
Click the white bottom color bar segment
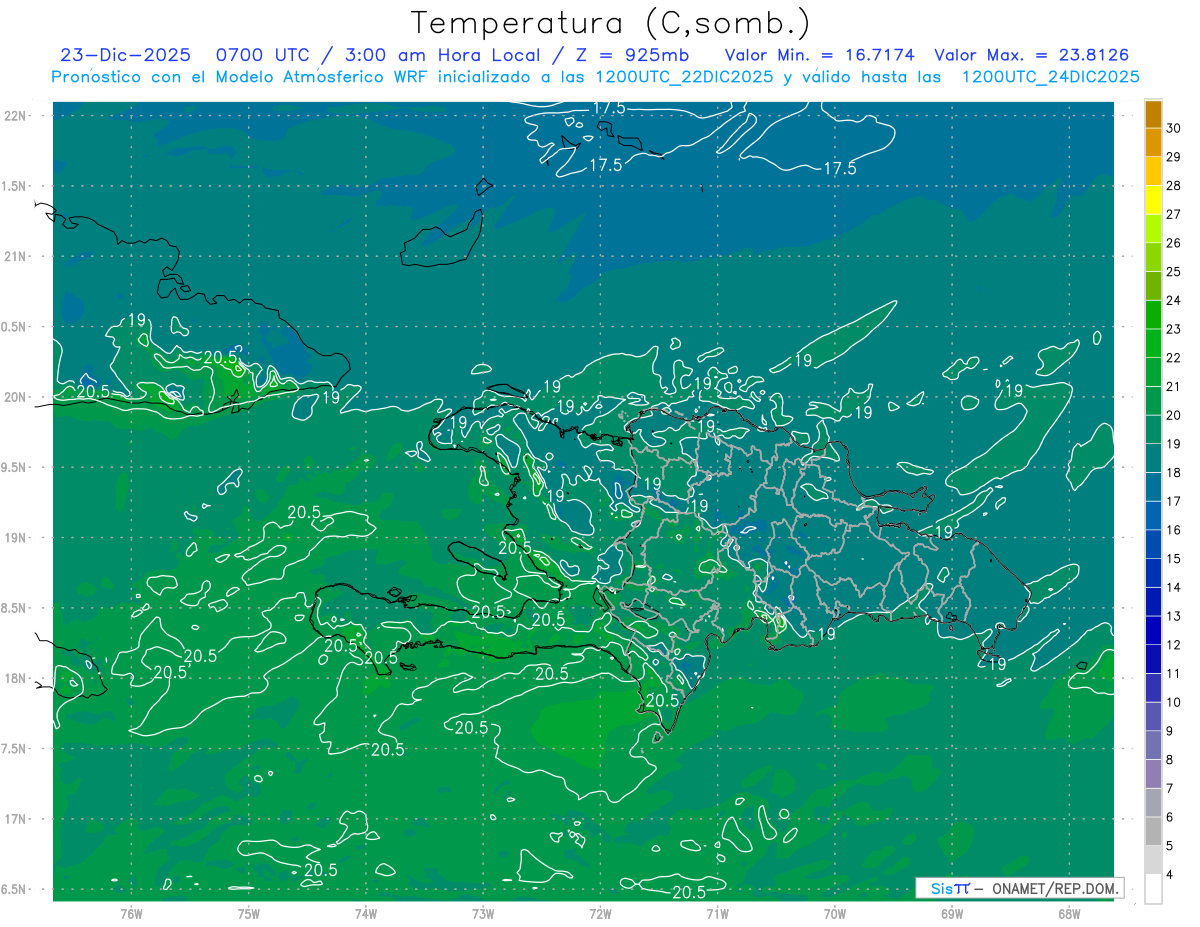[x=1153, y=888]
